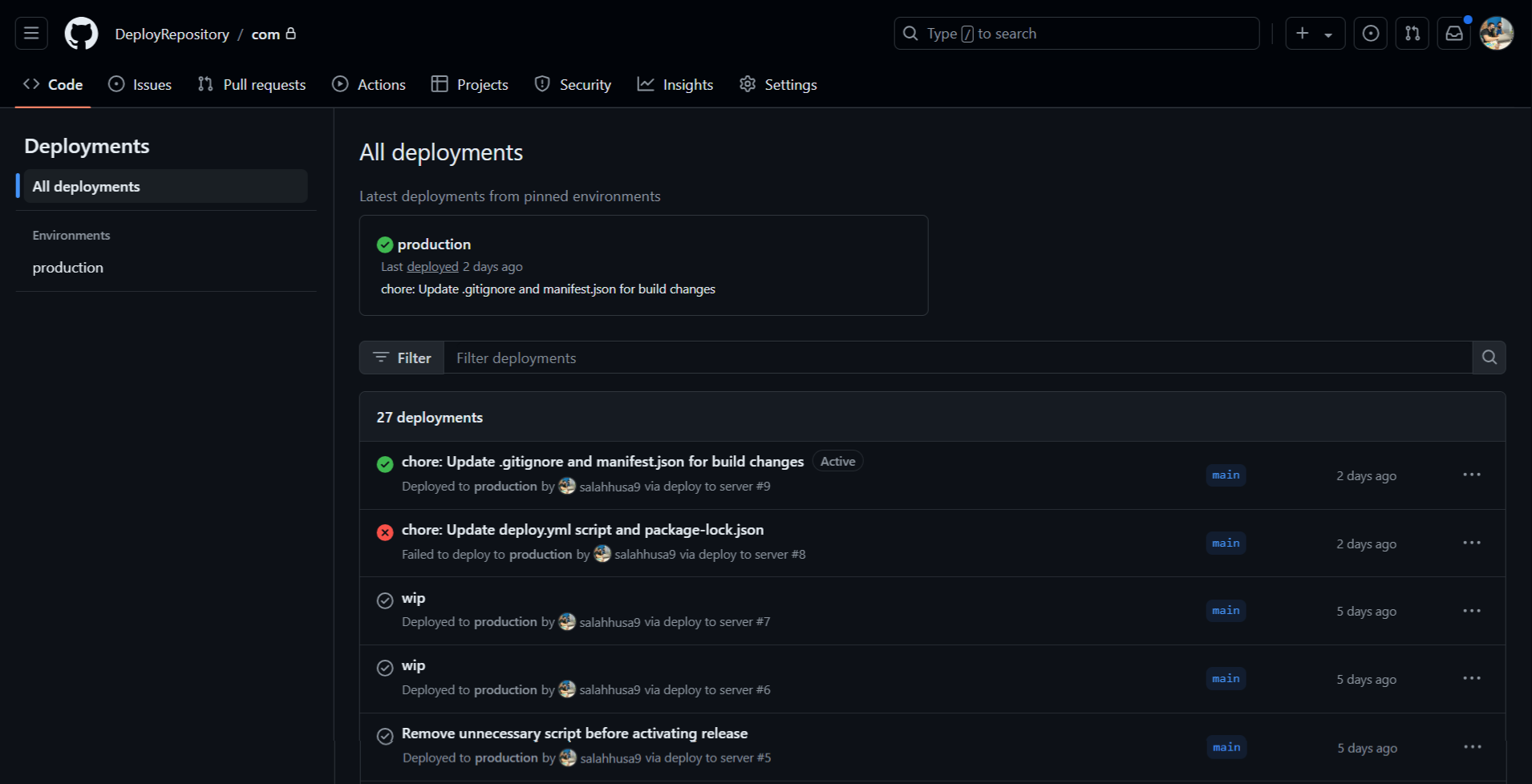Switch to the Settings tab
This screenshot has height=784, width=1532.
[778, 84]
